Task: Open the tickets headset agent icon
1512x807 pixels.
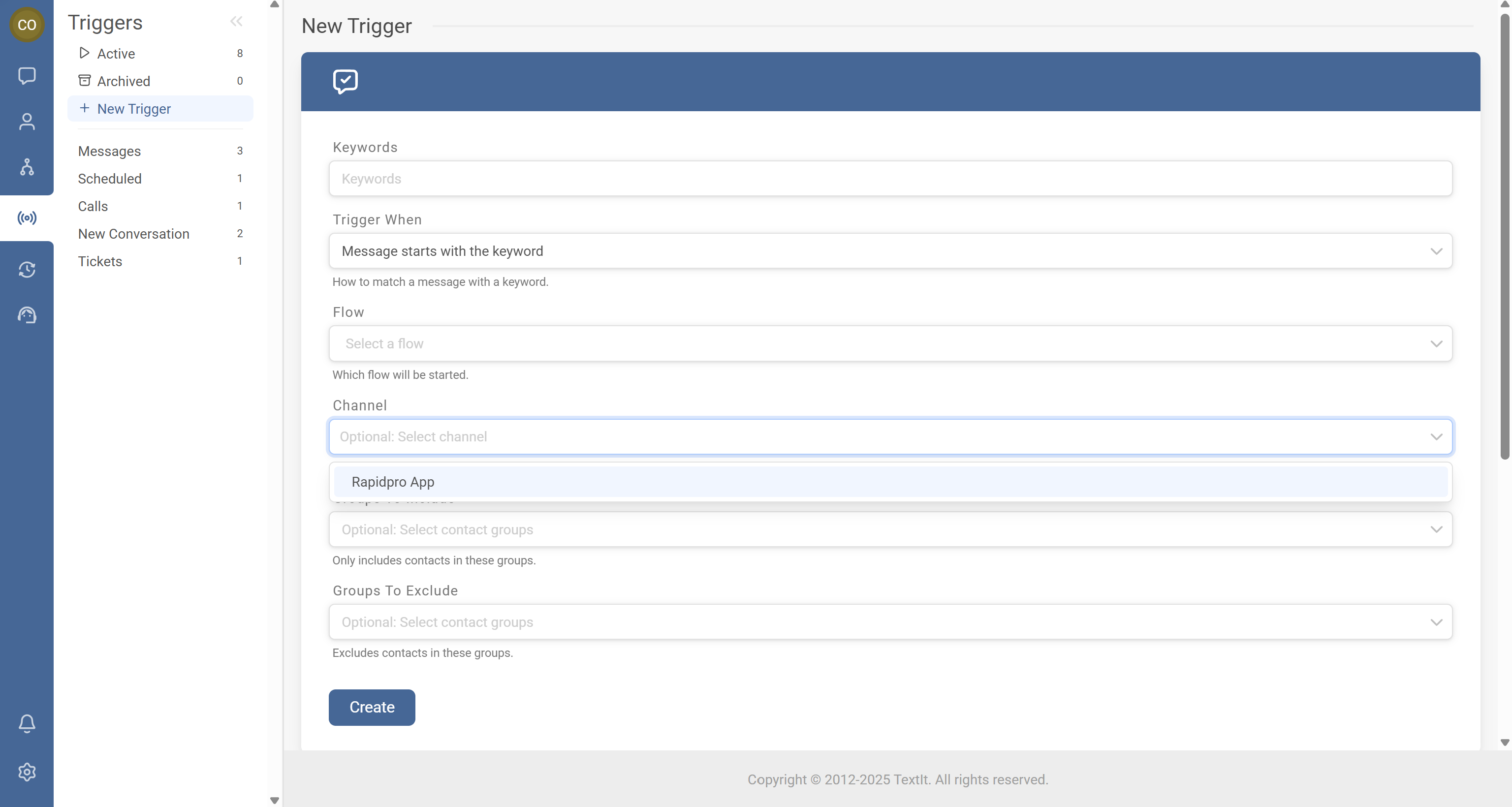Action: (x=27, y=315)
